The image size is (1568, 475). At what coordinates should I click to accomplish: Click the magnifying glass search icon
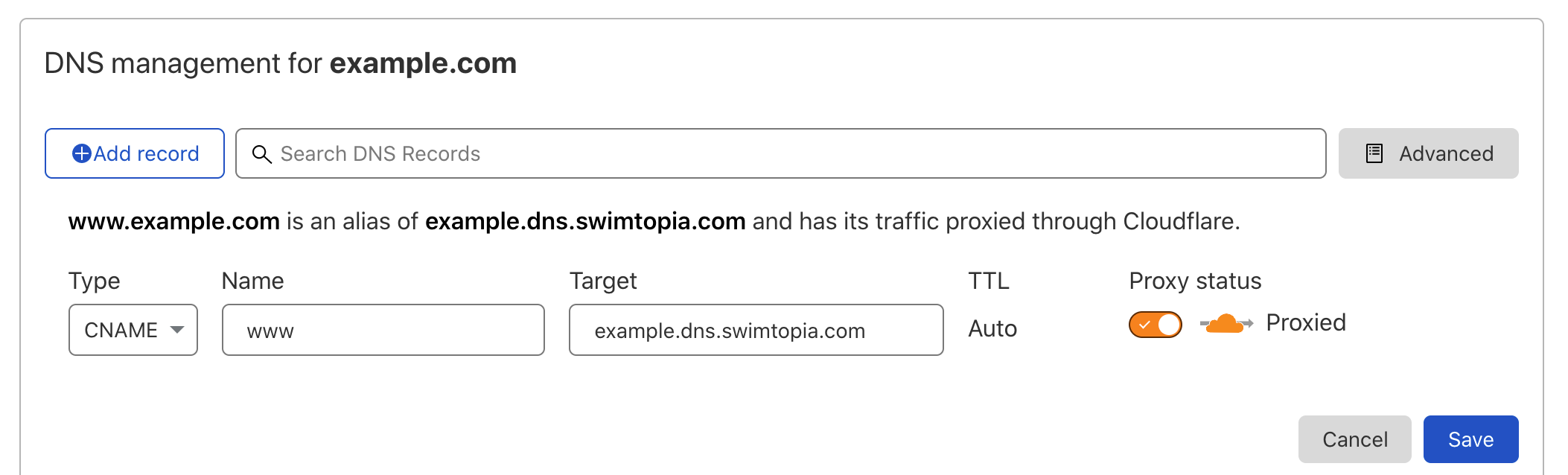261,154
